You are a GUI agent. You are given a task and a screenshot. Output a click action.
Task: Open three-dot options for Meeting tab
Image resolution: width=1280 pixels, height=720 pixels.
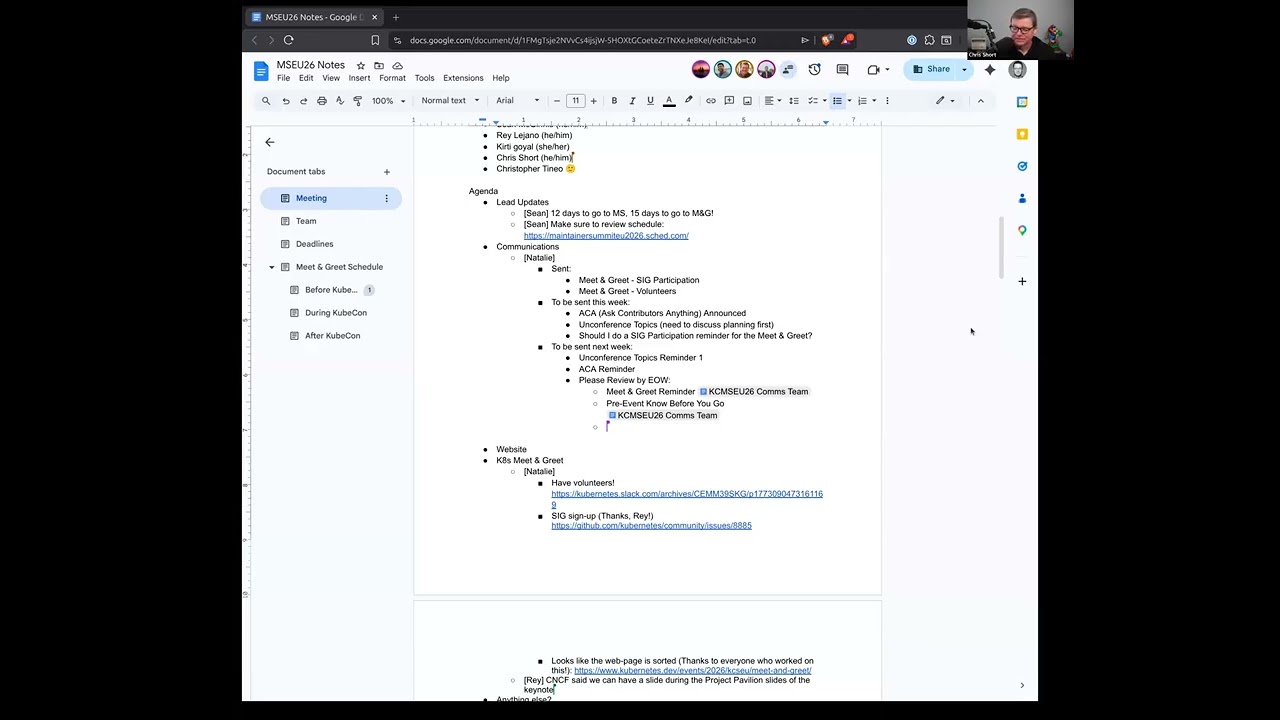386,198
